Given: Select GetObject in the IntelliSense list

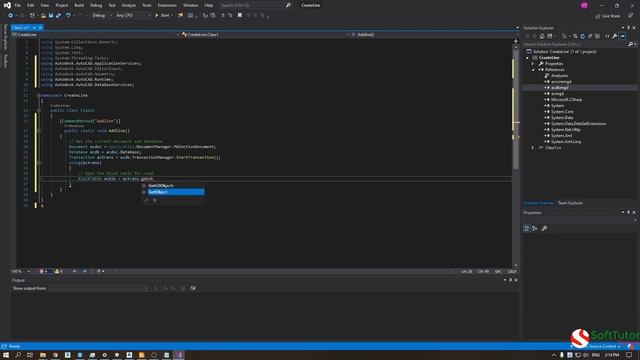Looking at the screenshot, I should point(176,192).
